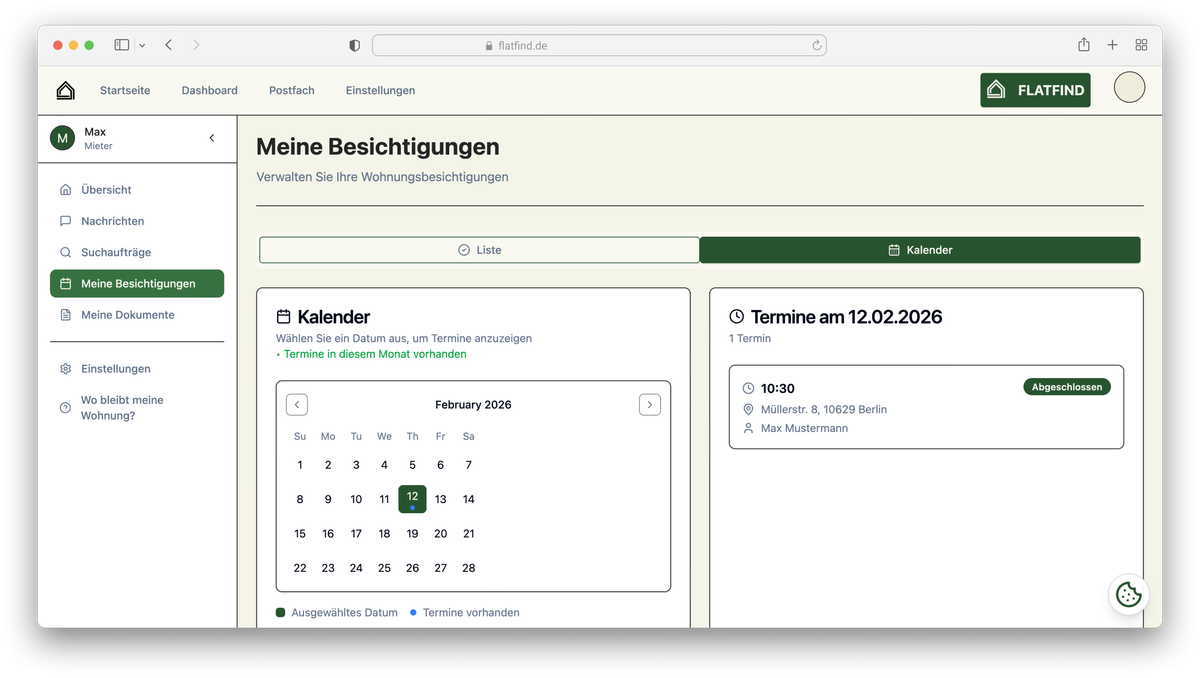Click the FLATFIND logo button
Screen dimensions: 1200x678
click(x=1035, y=89)
